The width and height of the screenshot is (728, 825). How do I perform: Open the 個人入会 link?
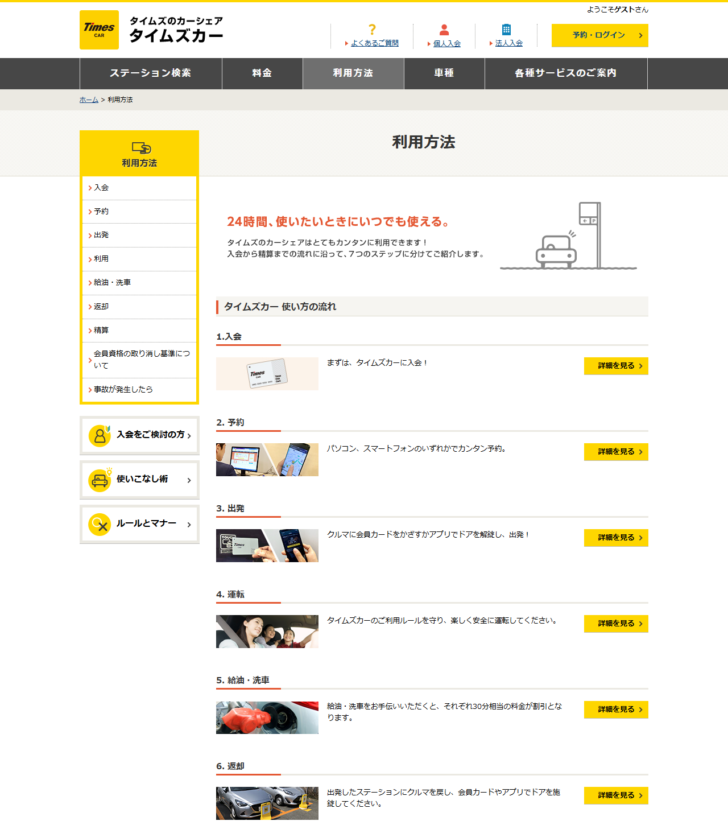(447, 43)
